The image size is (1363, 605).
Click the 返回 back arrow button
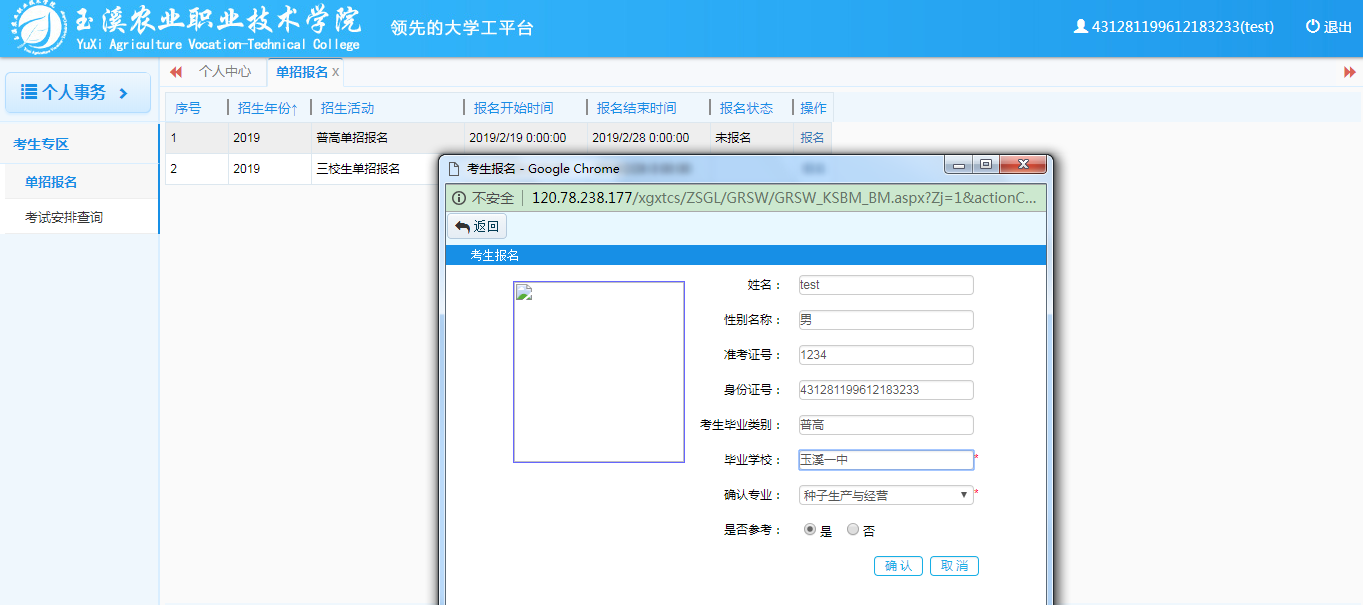click(x=477, y=227)
